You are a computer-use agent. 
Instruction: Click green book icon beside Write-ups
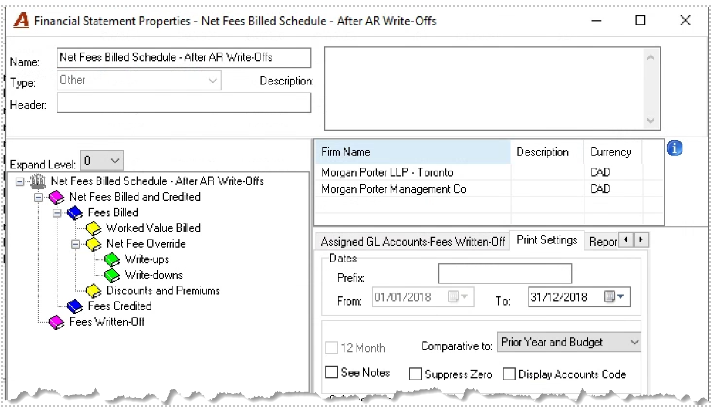pos(112,260)
